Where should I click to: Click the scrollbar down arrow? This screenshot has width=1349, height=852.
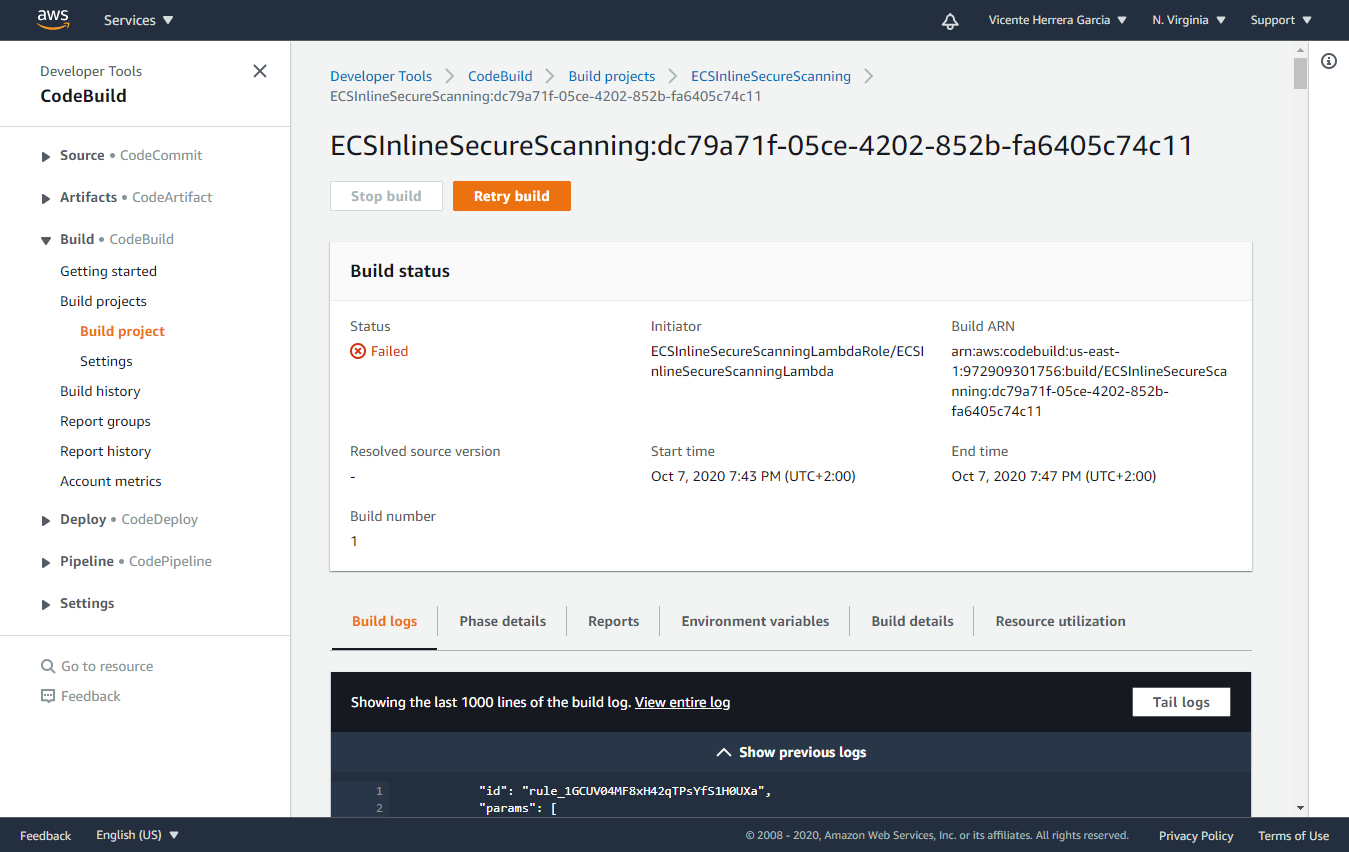1300,808
